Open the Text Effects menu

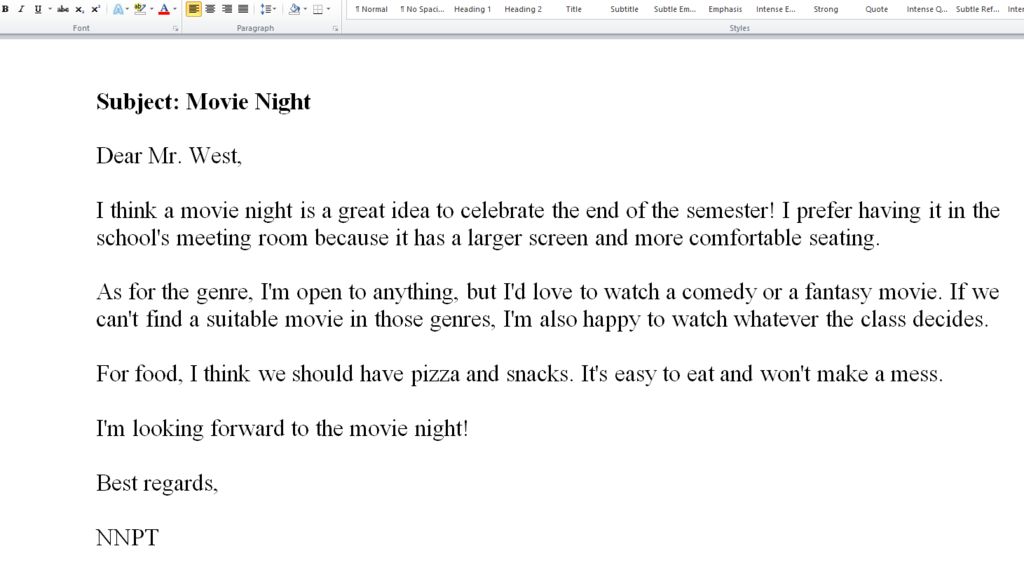(x=118, y=9)
